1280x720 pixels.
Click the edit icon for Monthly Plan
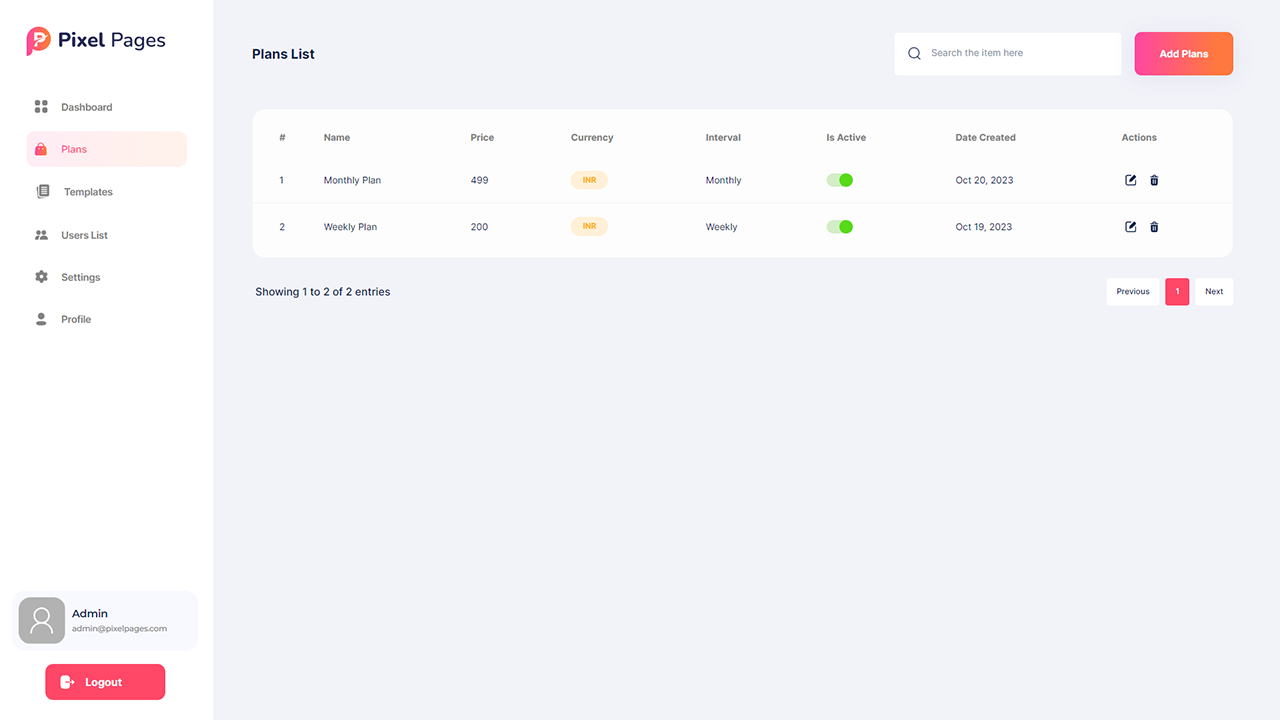tap(1130, 180)
